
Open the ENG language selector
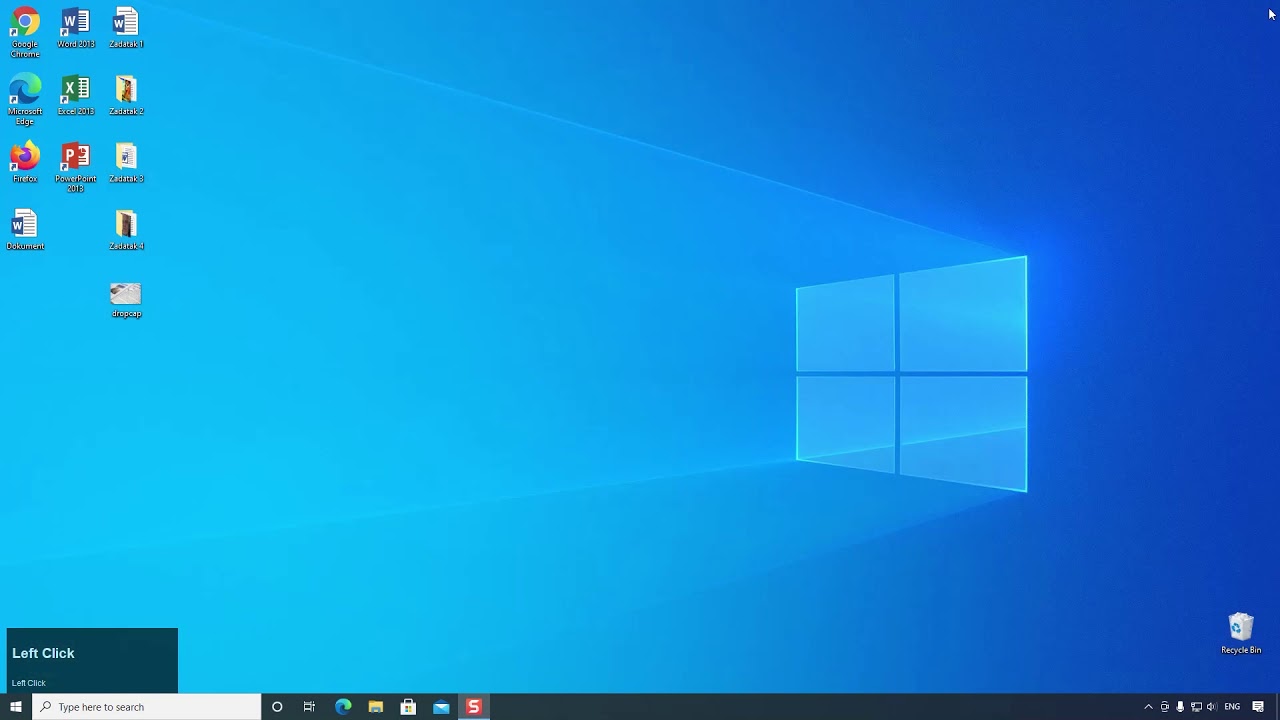coord(1232,707)
